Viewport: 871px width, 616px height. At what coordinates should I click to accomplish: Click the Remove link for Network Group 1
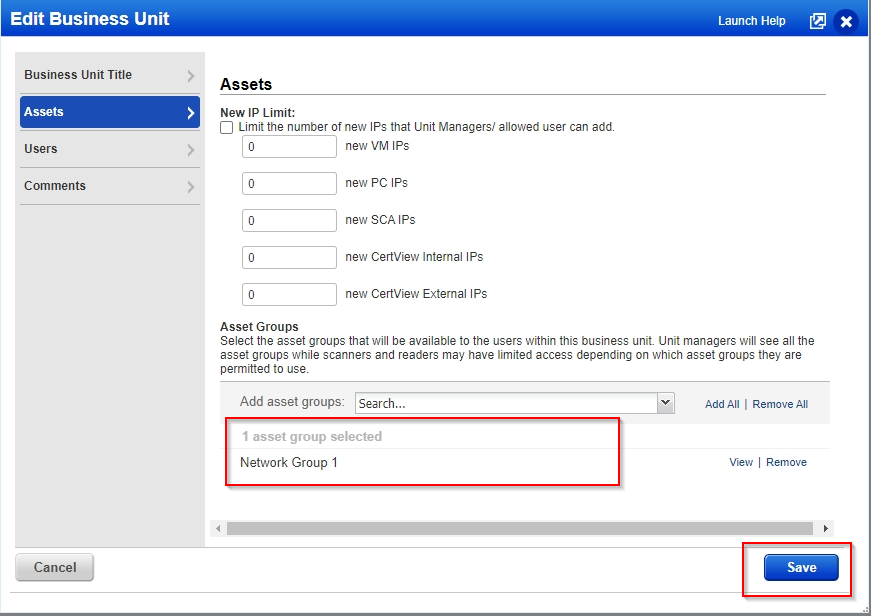[786, 462]
